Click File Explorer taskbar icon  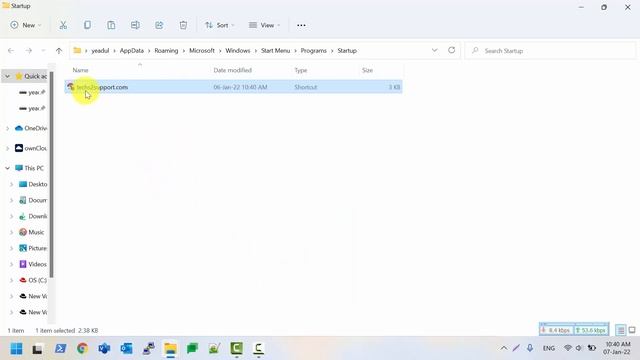(x=171, y=349)
